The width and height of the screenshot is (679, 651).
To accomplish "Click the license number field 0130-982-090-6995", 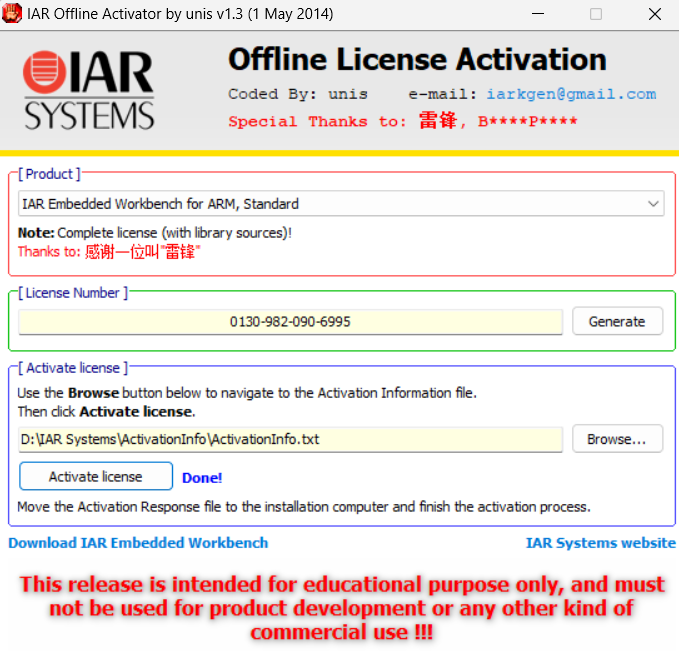I will click(x=290, y=322).
